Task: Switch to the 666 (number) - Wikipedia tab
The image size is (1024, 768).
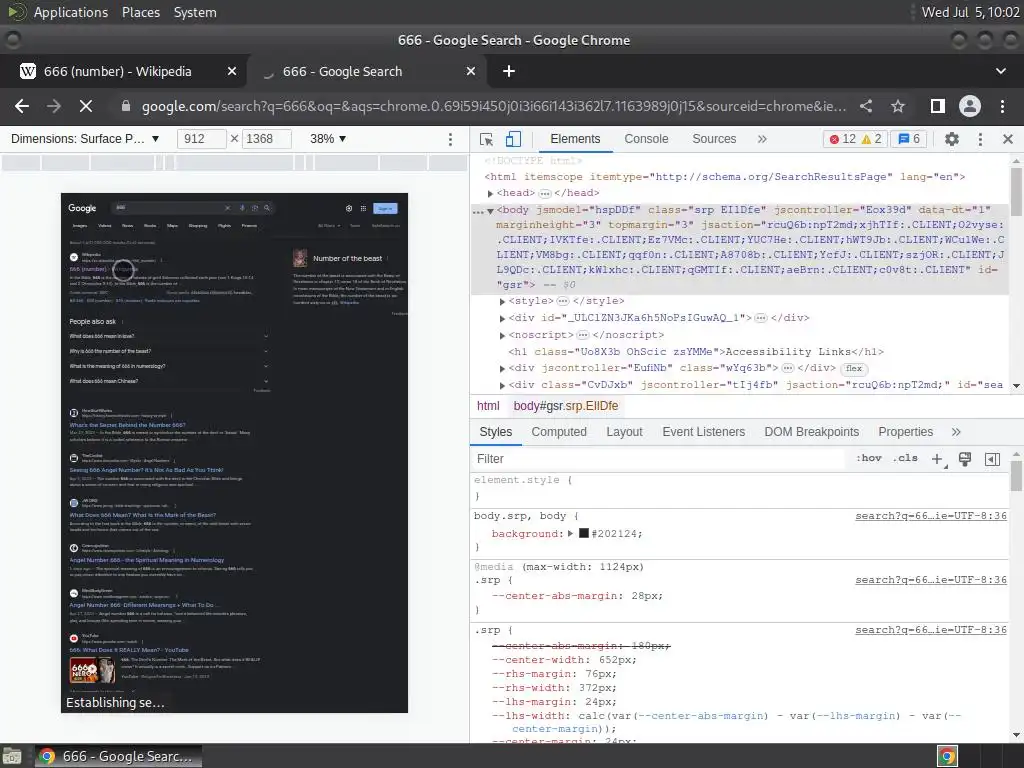Action: 118,71
